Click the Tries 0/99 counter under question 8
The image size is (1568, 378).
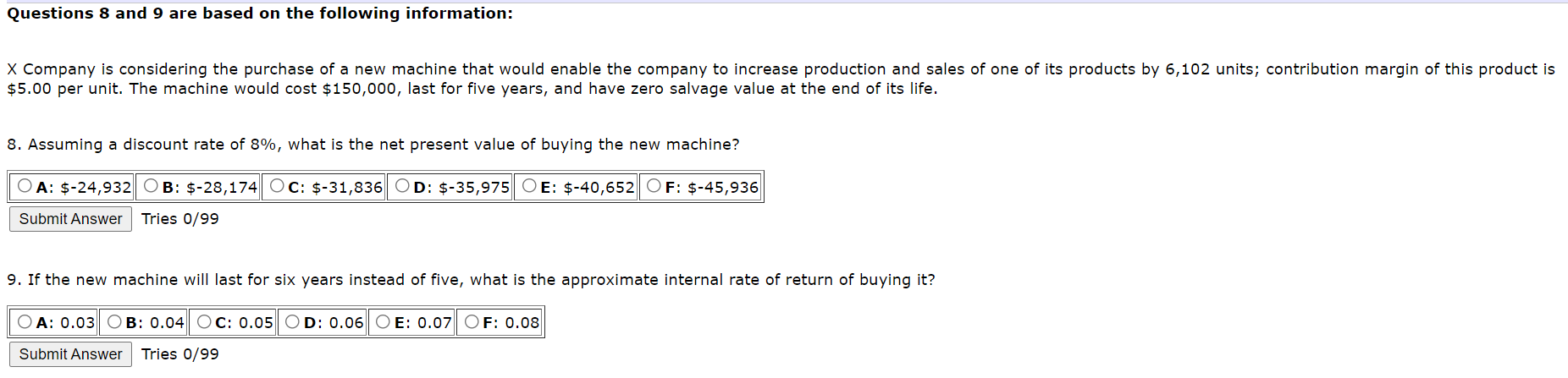pyautogui.click(x=180, y=219)
